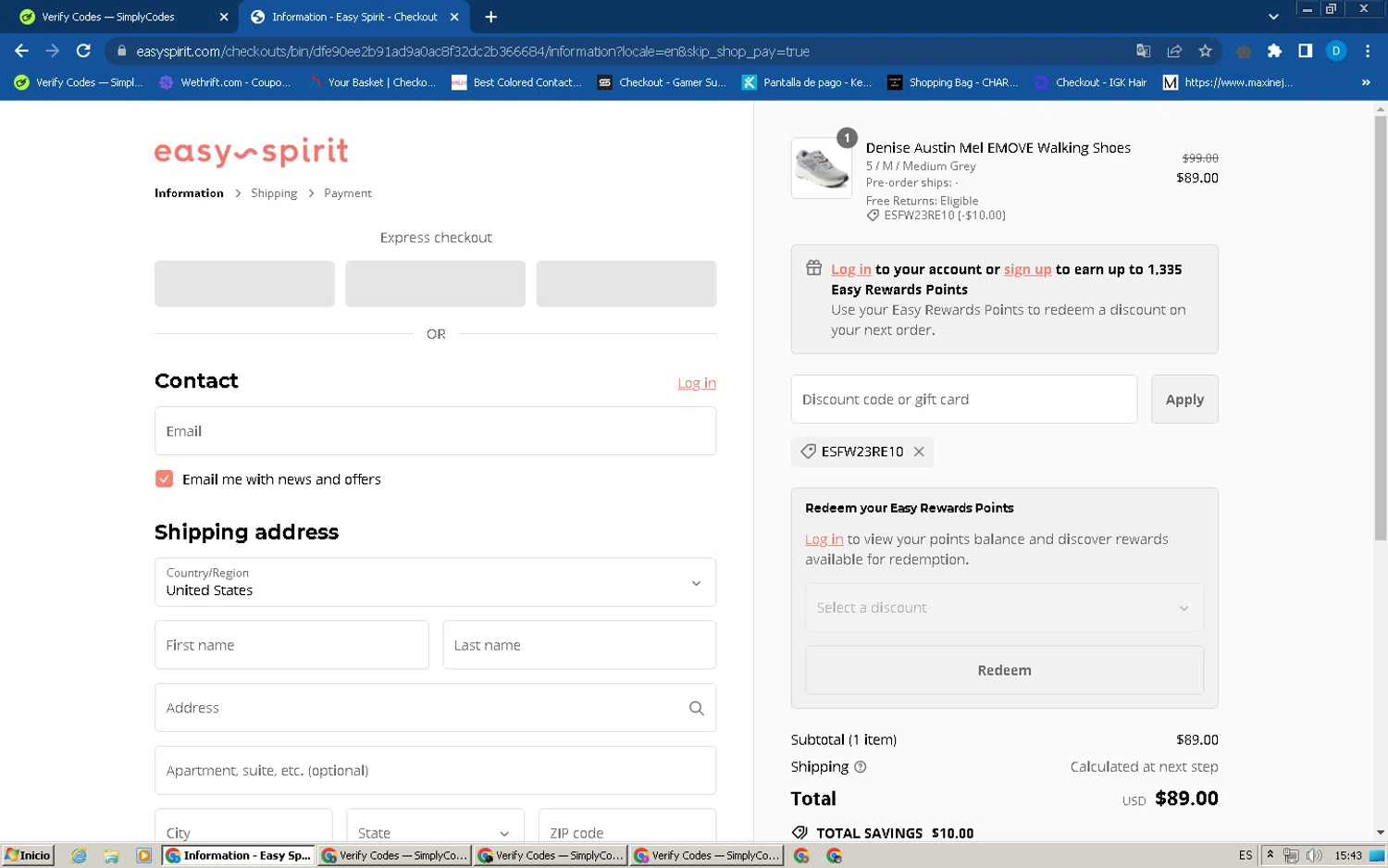Click Log in link in rewards banner
The width and height of the screenshot is (1388, 868).
tap(850, 269)
